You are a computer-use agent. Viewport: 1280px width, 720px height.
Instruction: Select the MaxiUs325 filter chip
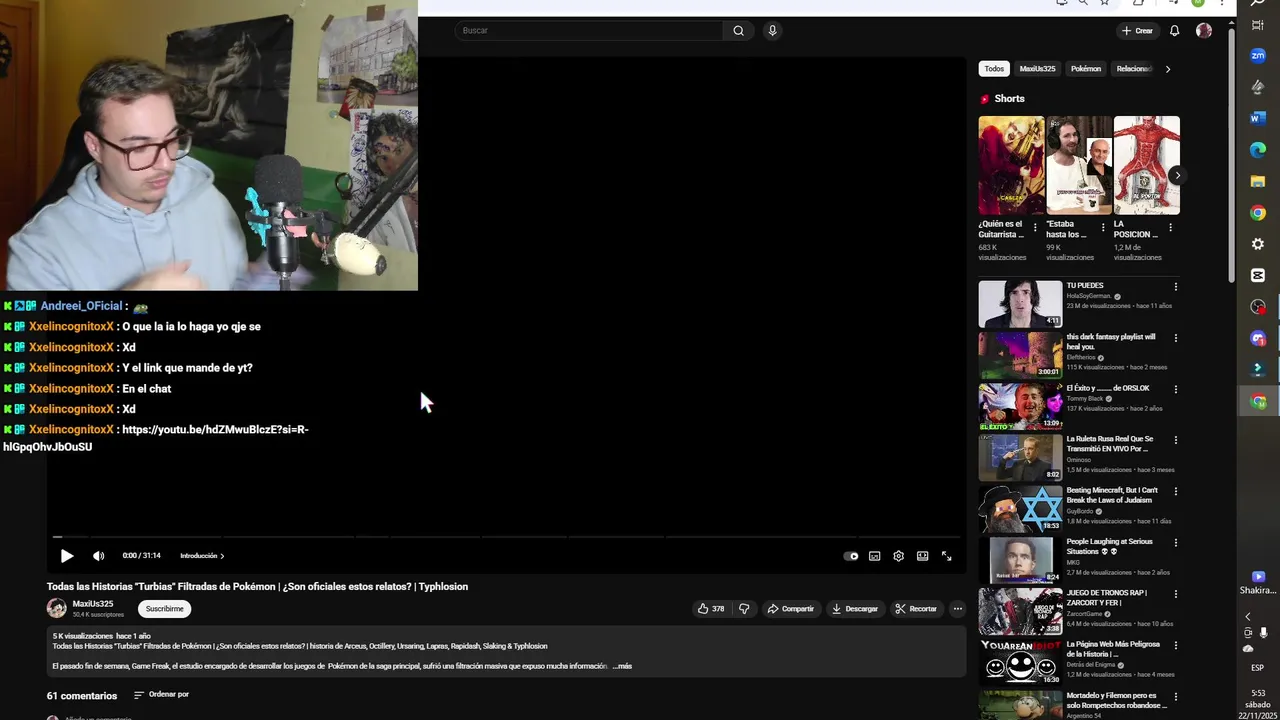pyautogui.click(x=1037, y=69)
